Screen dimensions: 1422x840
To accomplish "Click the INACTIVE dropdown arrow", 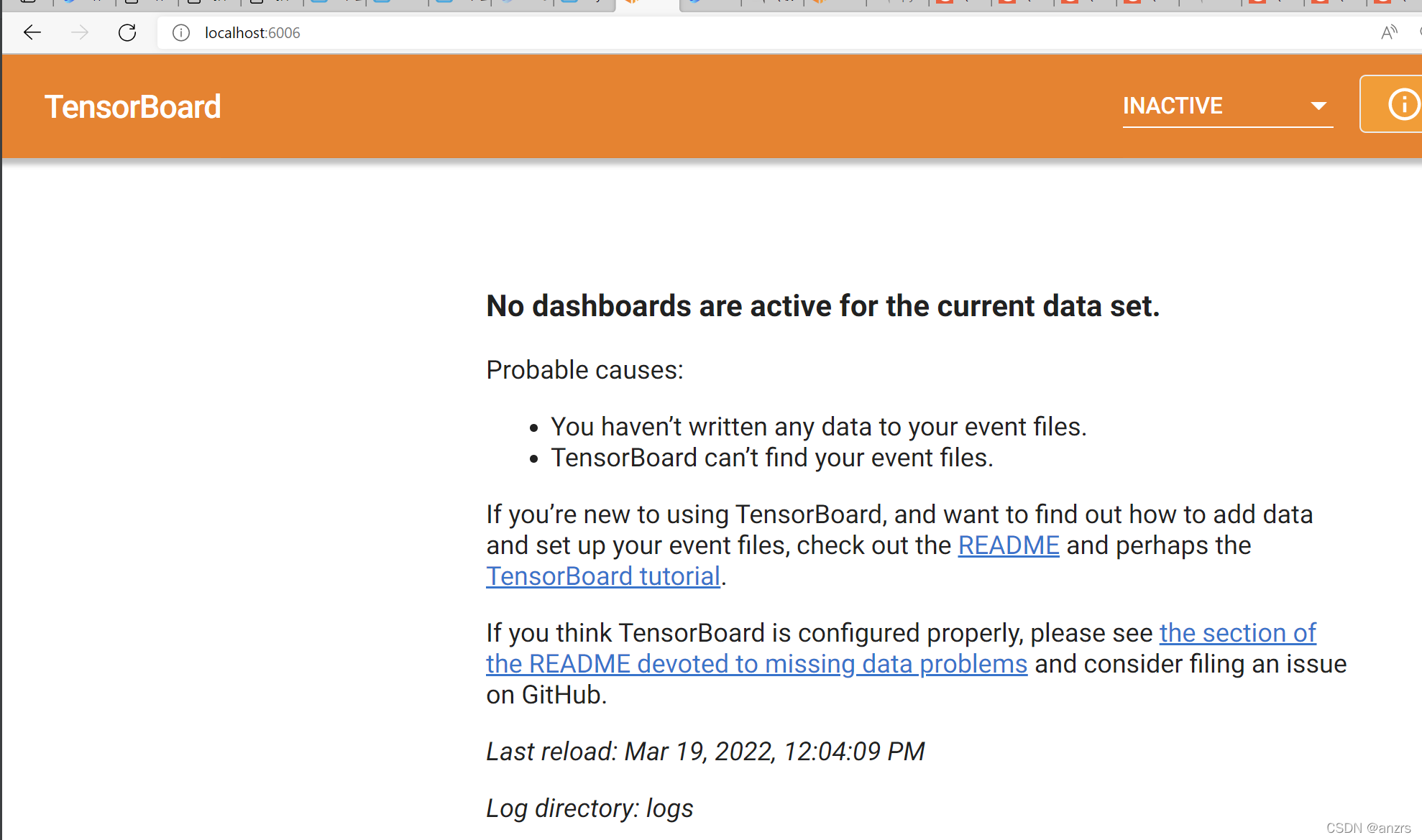I will click(1320, 106).
